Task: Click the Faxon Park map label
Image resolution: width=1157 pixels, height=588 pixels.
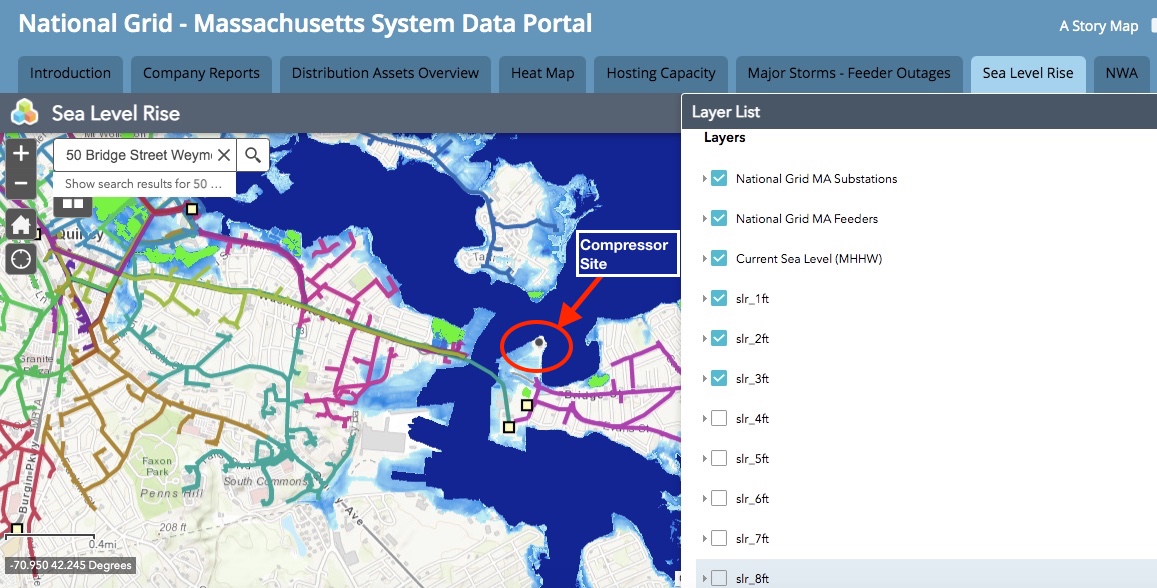Action: (x=156, y=466)
